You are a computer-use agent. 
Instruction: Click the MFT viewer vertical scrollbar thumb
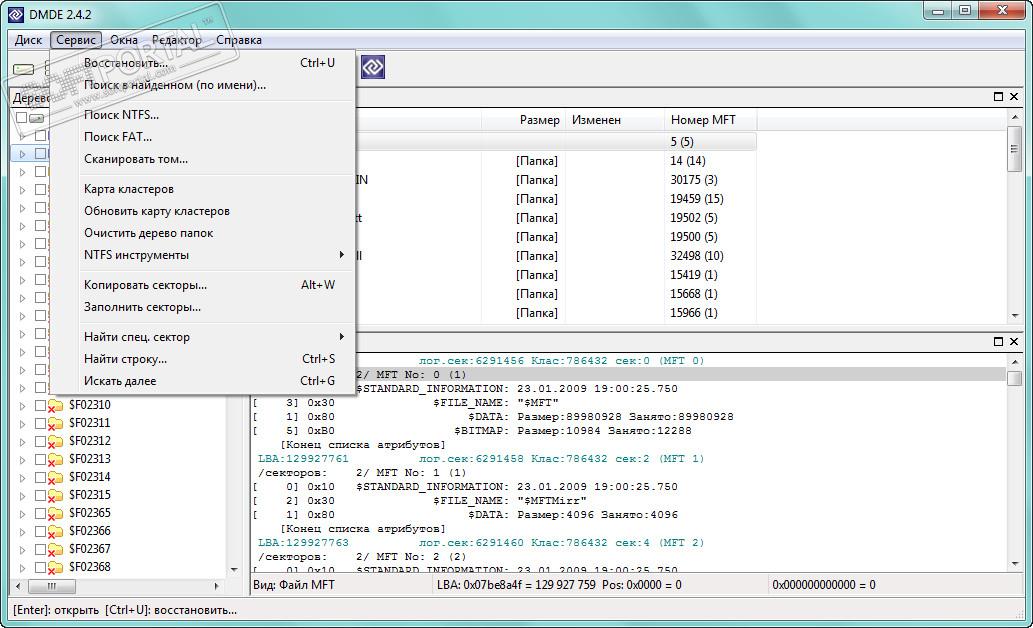click(1014, 378)
